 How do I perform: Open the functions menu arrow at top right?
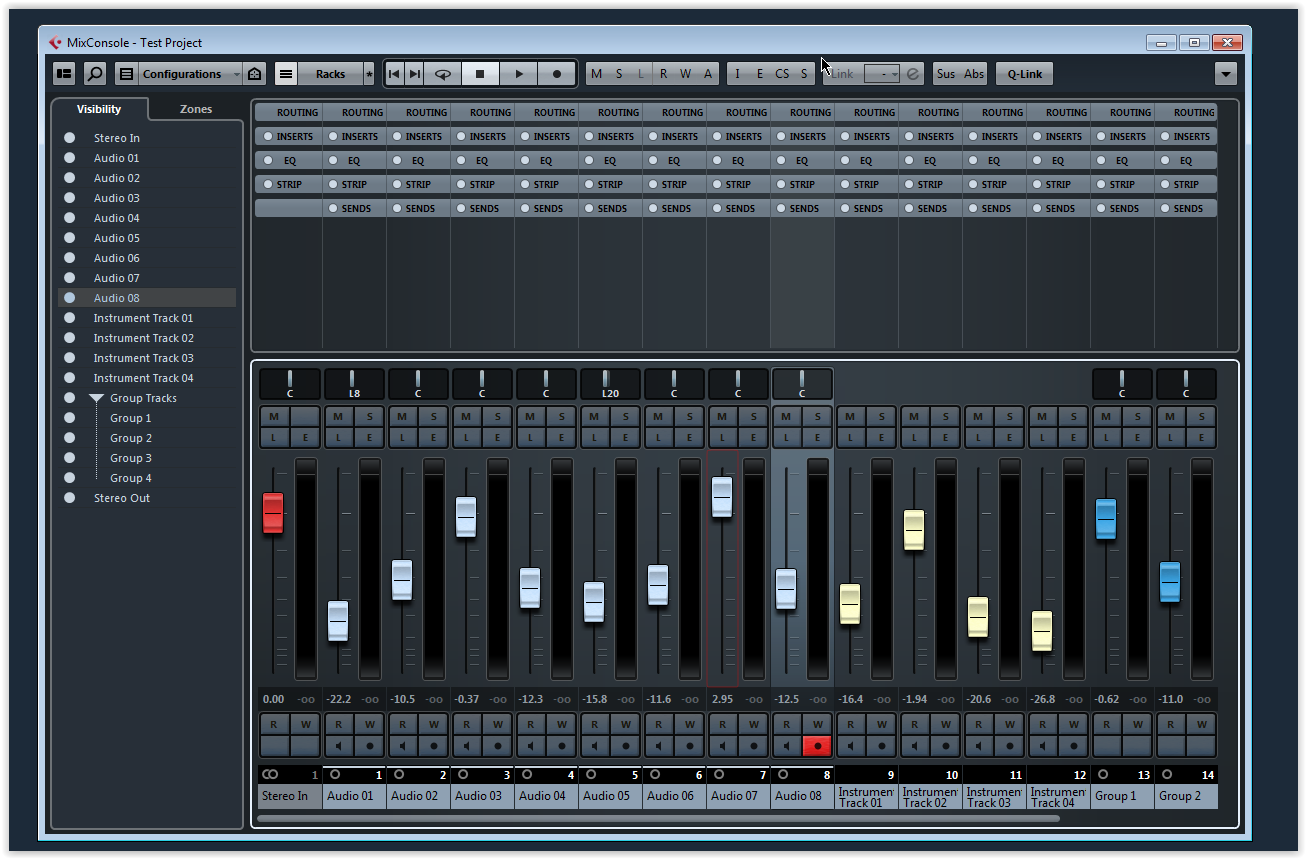click(x=1225, y=74)
